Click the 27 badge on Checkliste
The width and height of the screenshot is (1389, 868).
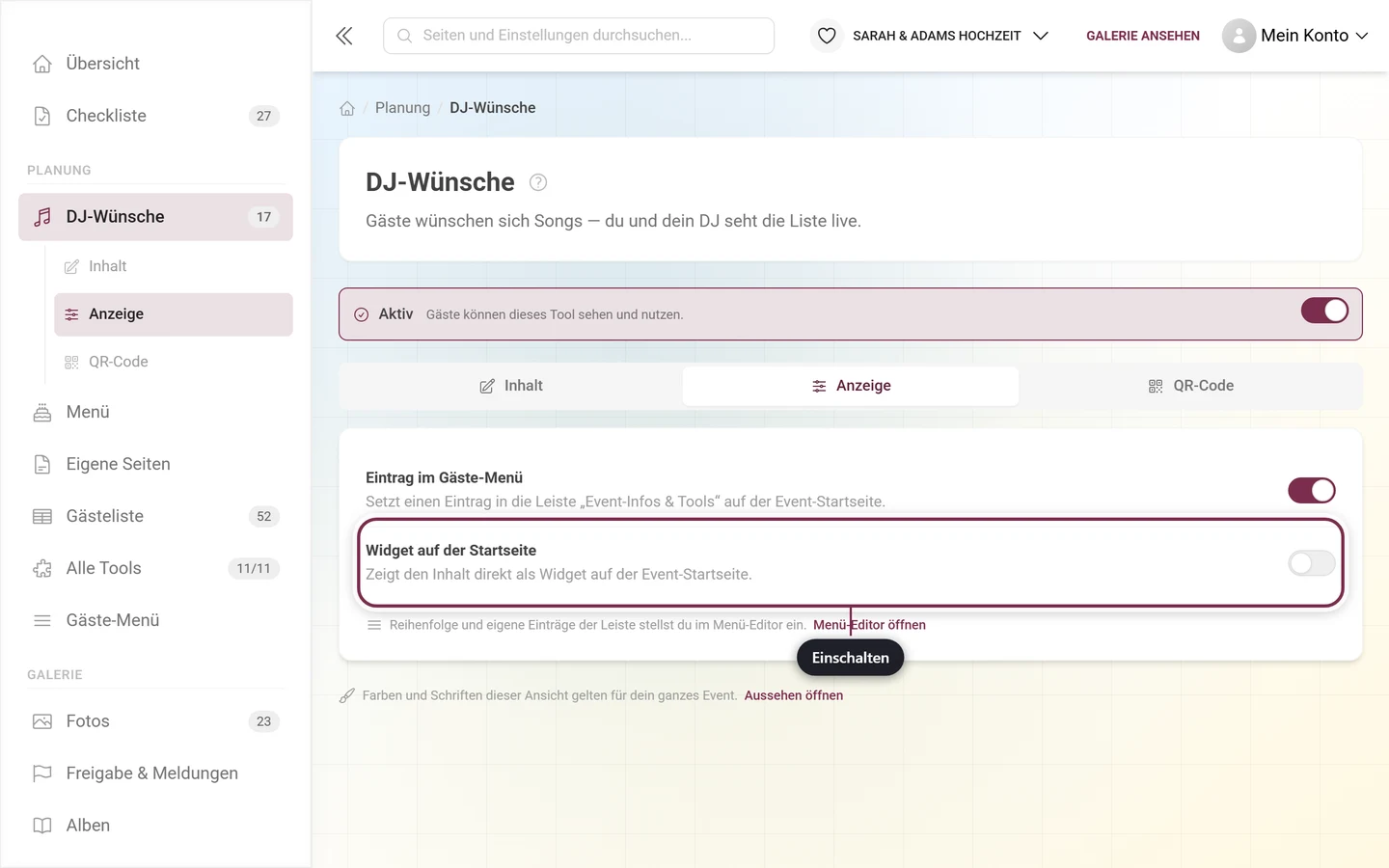tap(264, 116)
